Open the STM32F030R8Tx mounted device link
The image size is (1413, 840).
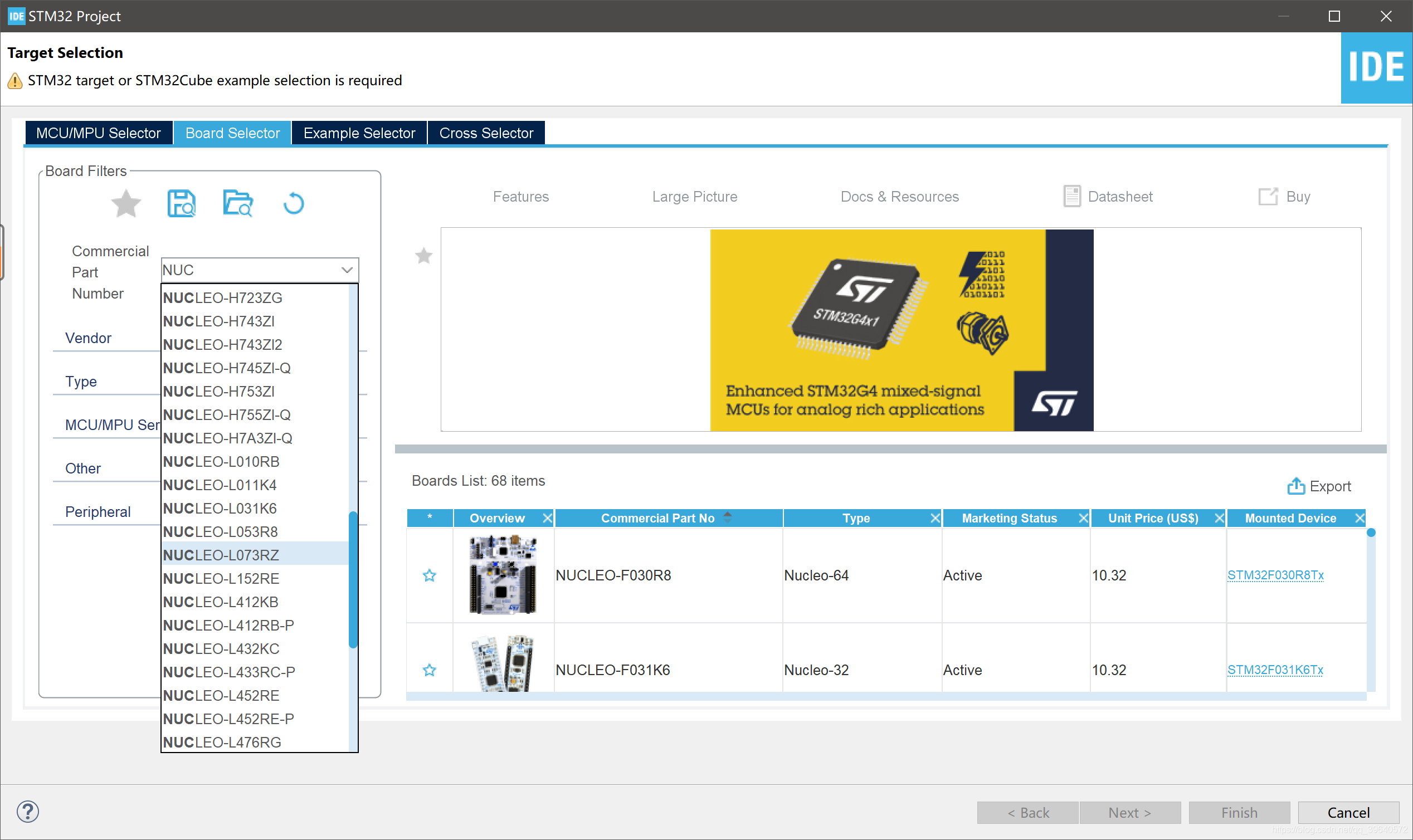[x=1275, y=575]
